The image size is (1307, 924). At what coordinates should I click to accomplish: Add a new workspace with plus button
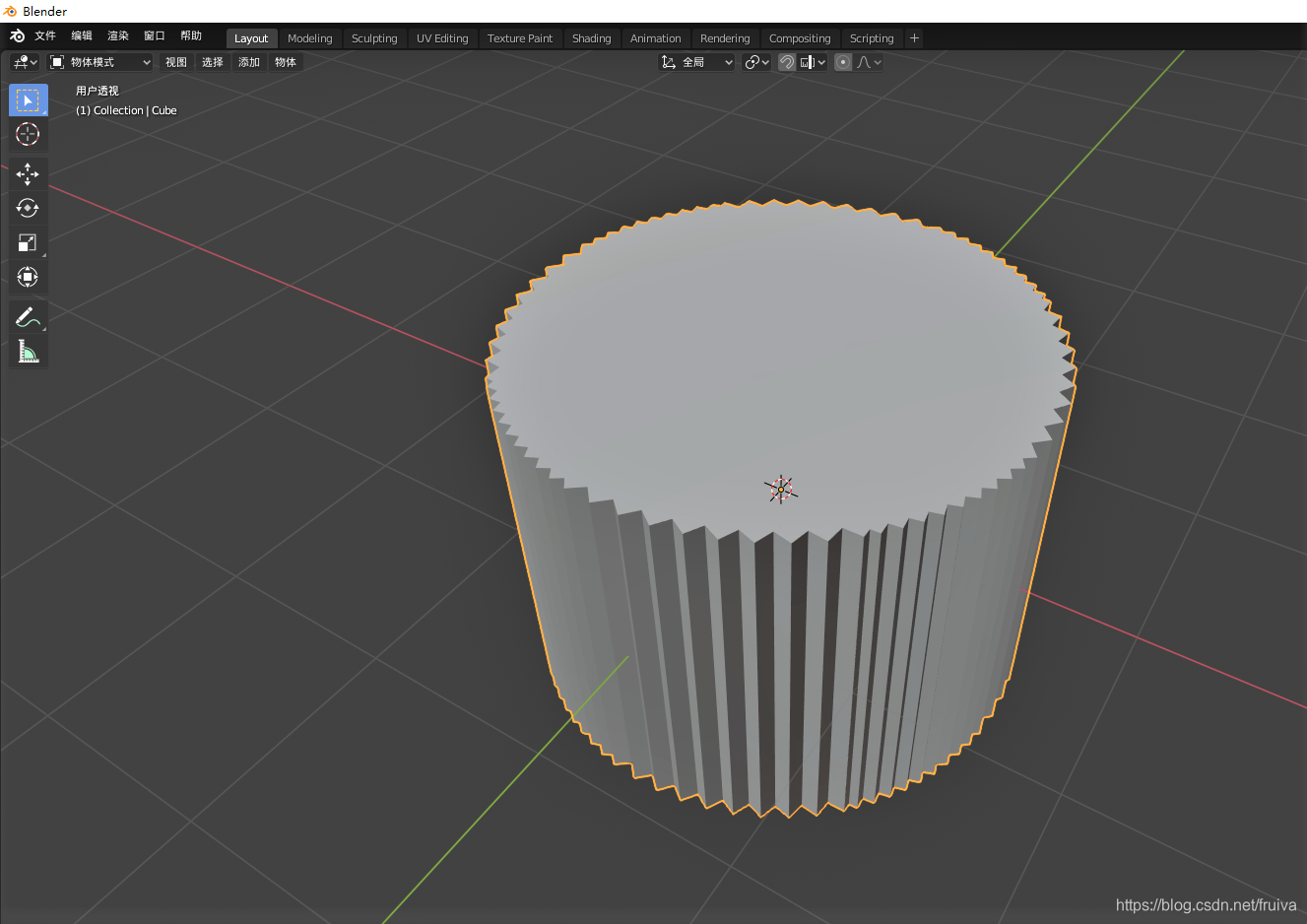coord(914,38)
